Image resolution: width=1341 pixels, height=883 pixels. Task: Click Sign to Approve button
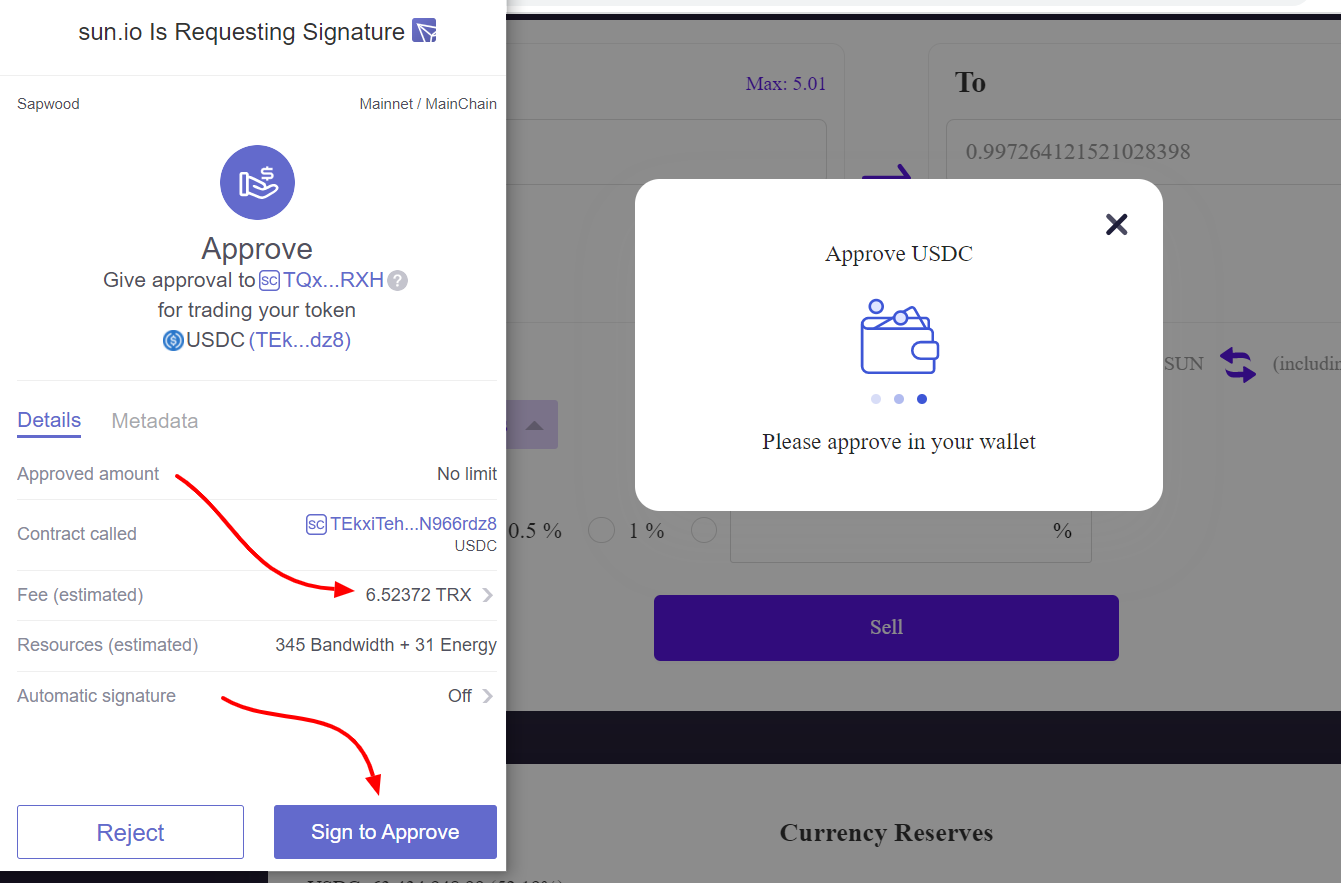[x=385, y=832]
